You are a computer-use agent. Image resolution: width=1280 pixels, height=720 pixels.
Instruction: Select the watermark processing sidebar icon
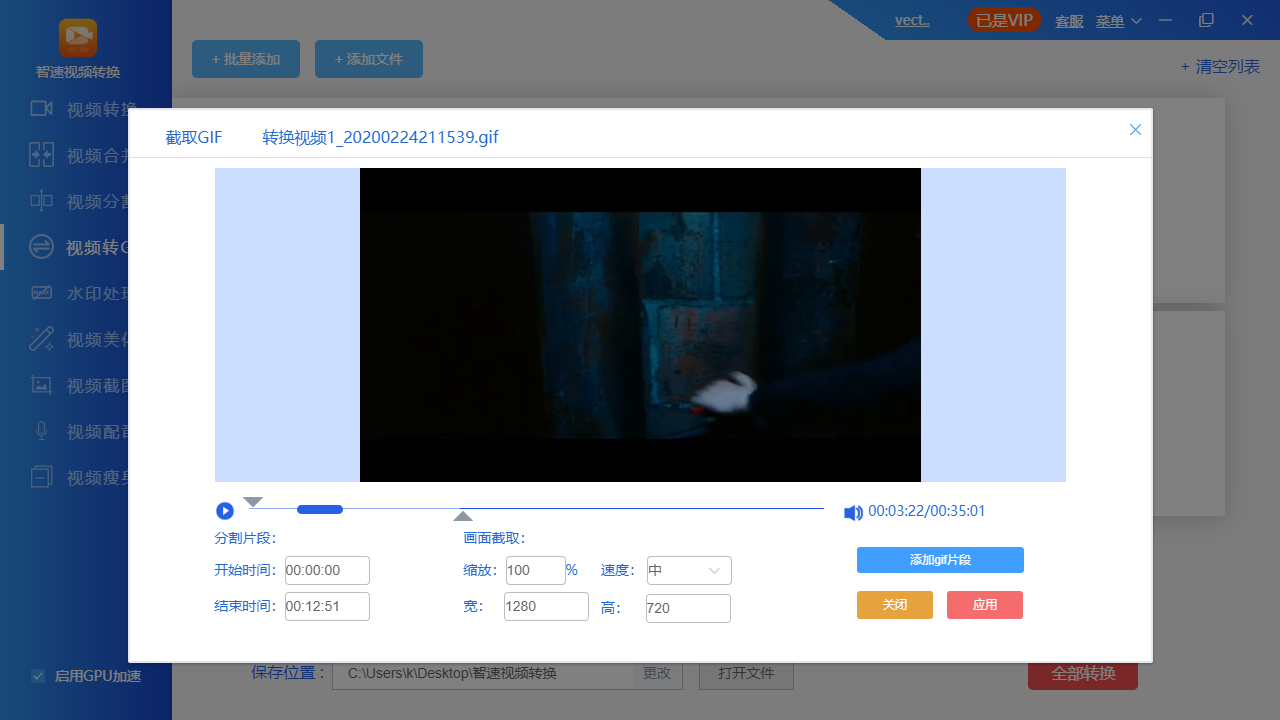41,293
